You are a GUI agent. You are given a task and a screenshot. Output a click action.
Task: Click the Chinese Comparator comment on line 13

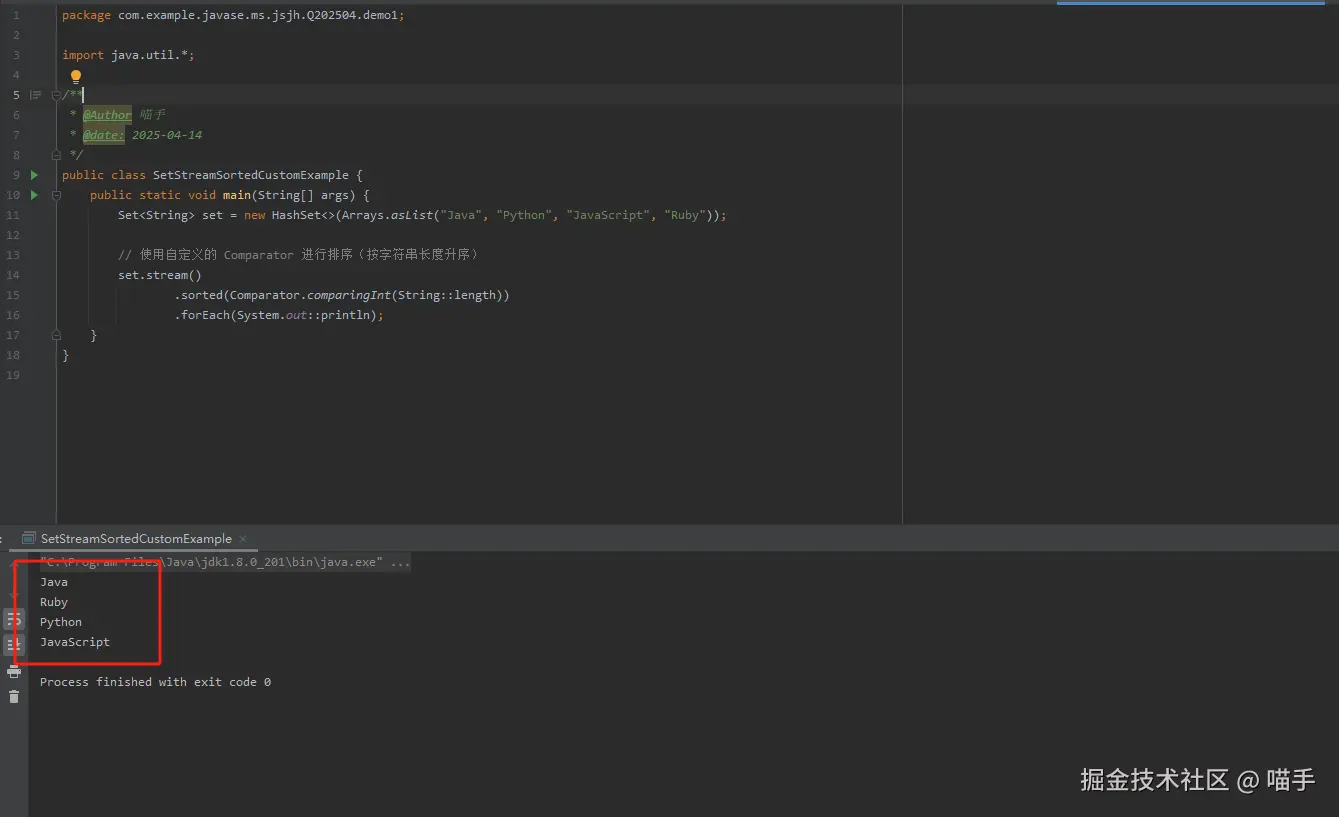[300, 255]
